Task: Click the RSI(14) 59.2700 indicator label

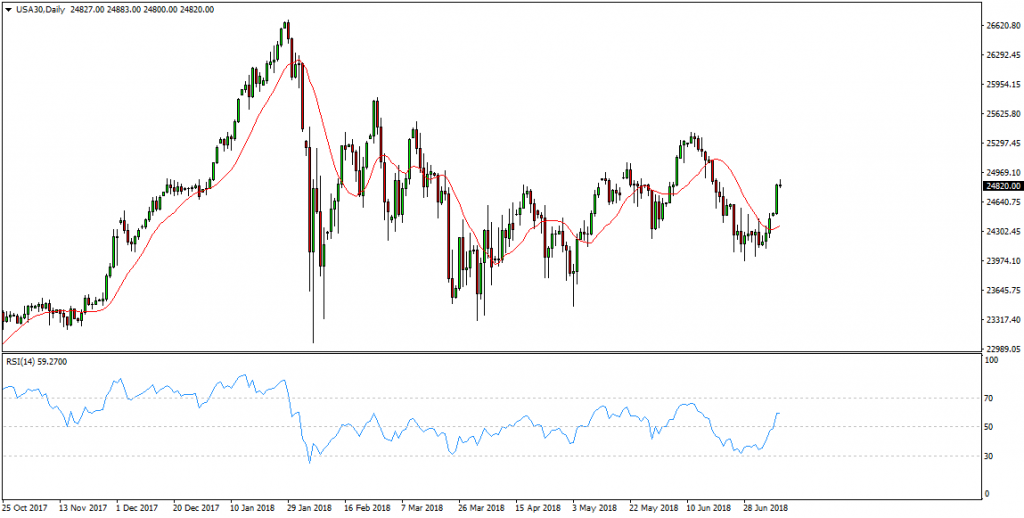Action: [x=37, y=360]
